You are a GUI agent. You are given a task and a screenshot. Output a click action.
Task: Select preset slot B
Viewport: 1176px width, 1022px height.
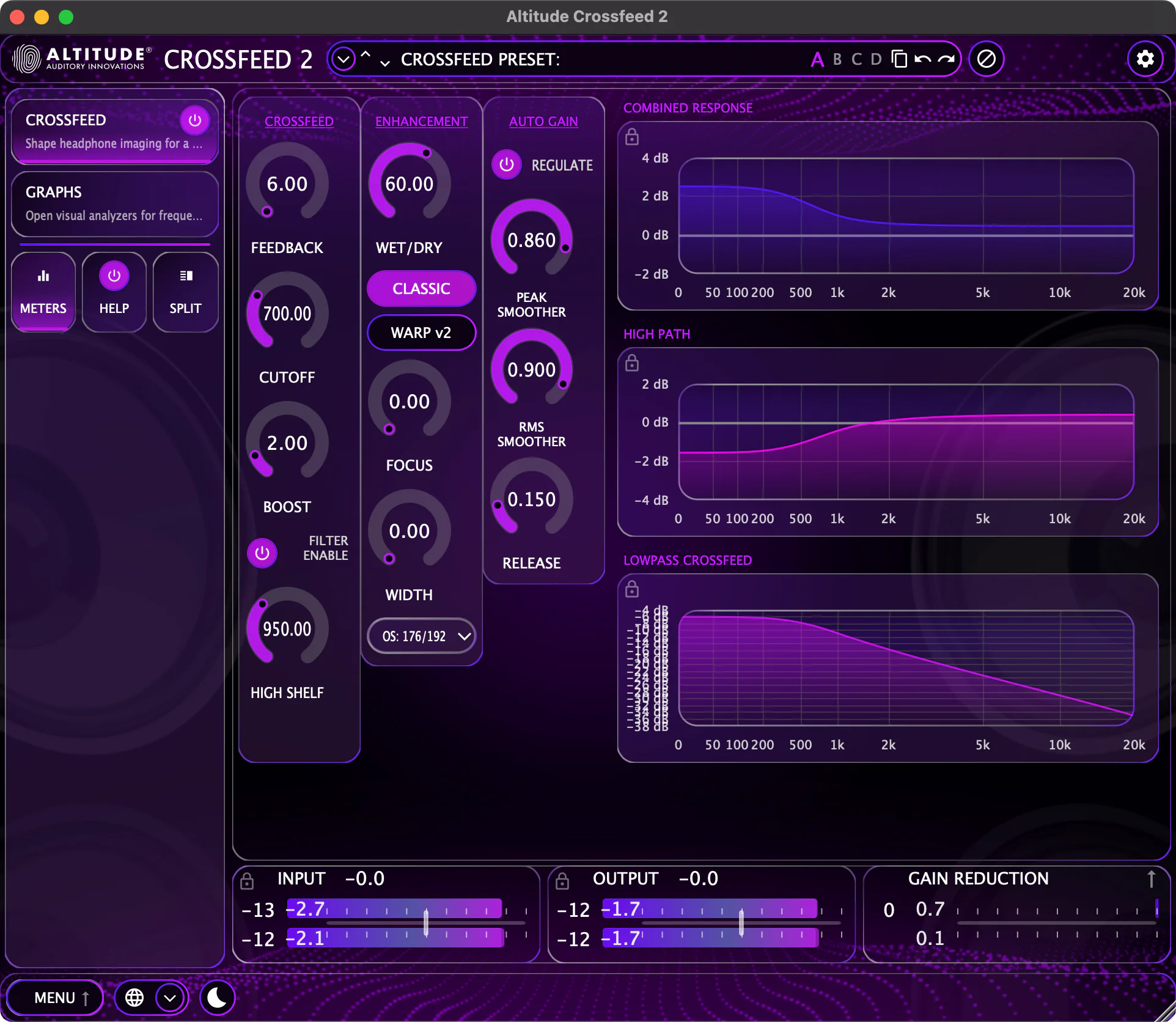(837, 59)
